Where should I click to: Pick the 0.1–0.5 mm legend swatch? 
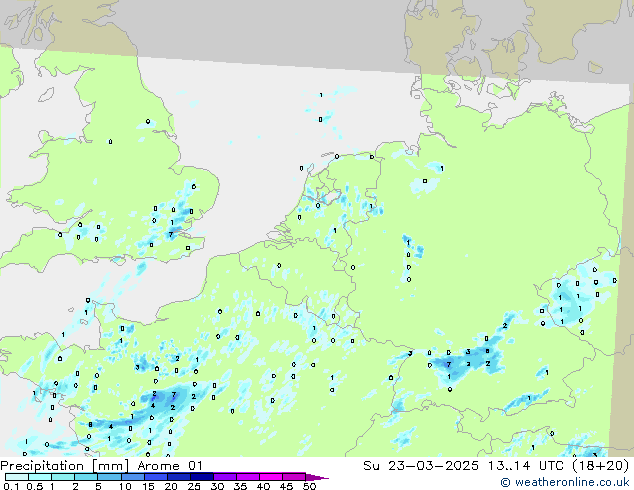(x=17, y=477)
